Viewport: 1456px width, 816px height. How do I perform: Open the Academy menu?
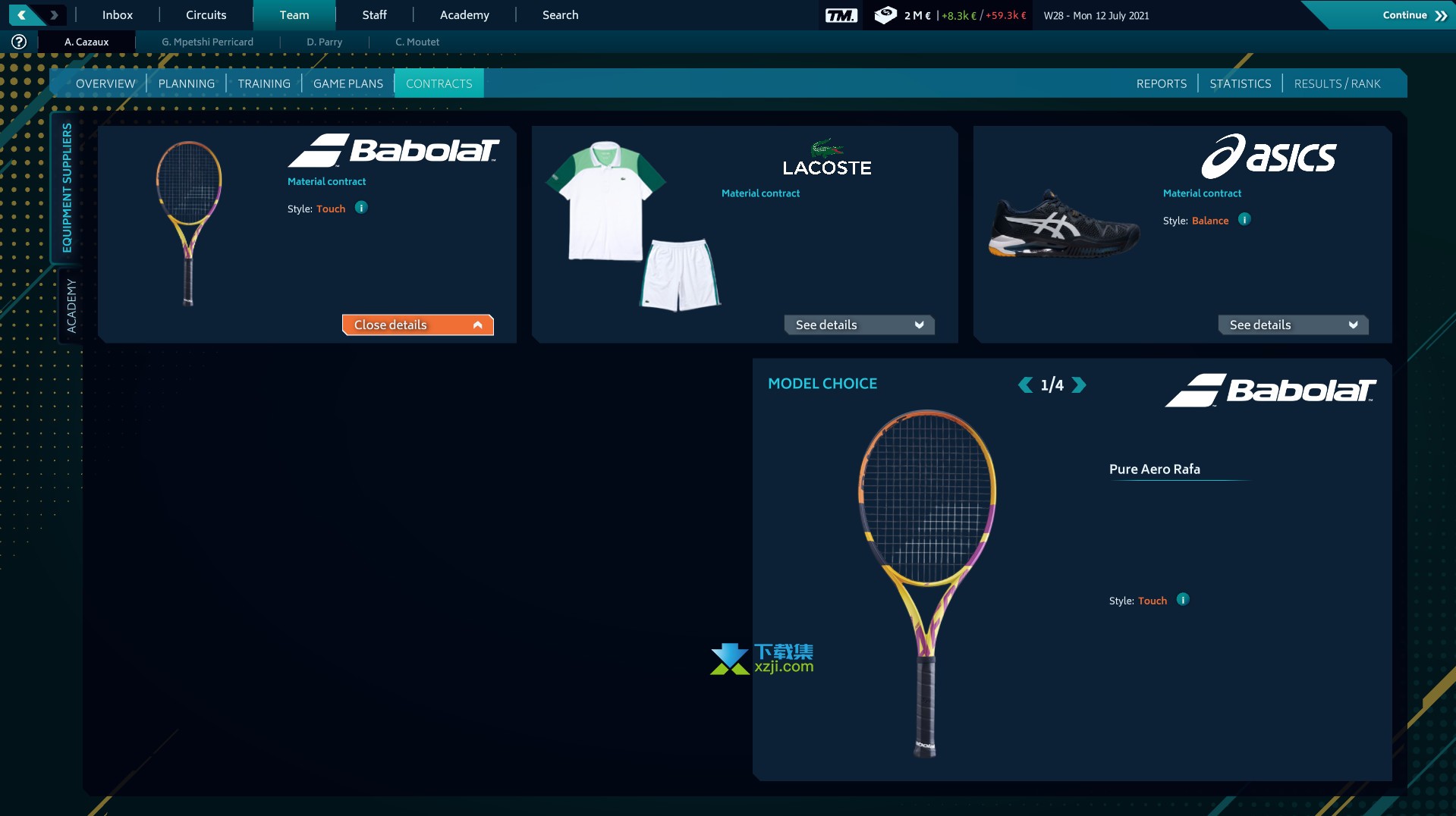(464, 14)
